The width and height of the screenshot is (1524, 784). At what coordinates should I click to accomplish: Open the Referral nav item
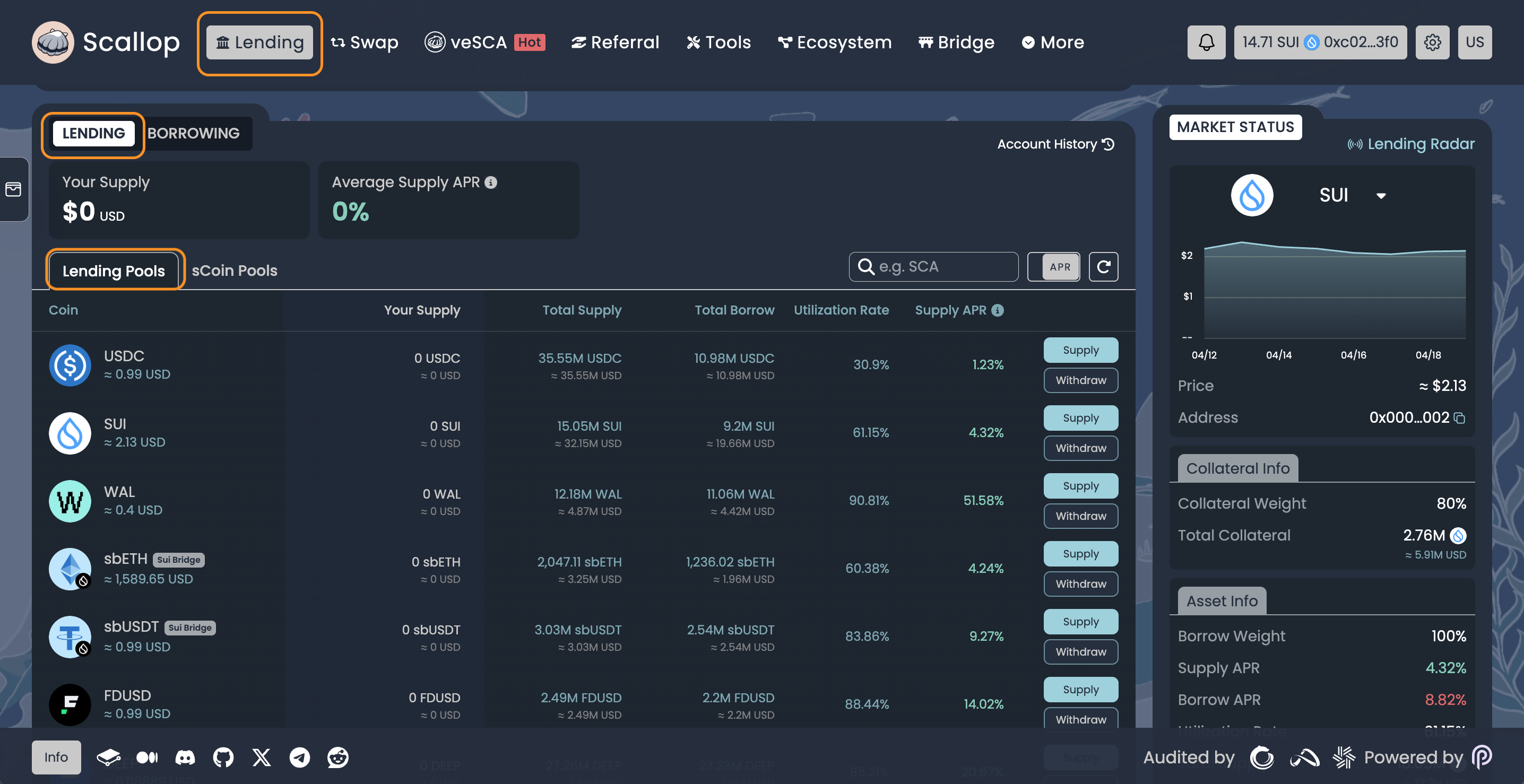tap(616, 42)
